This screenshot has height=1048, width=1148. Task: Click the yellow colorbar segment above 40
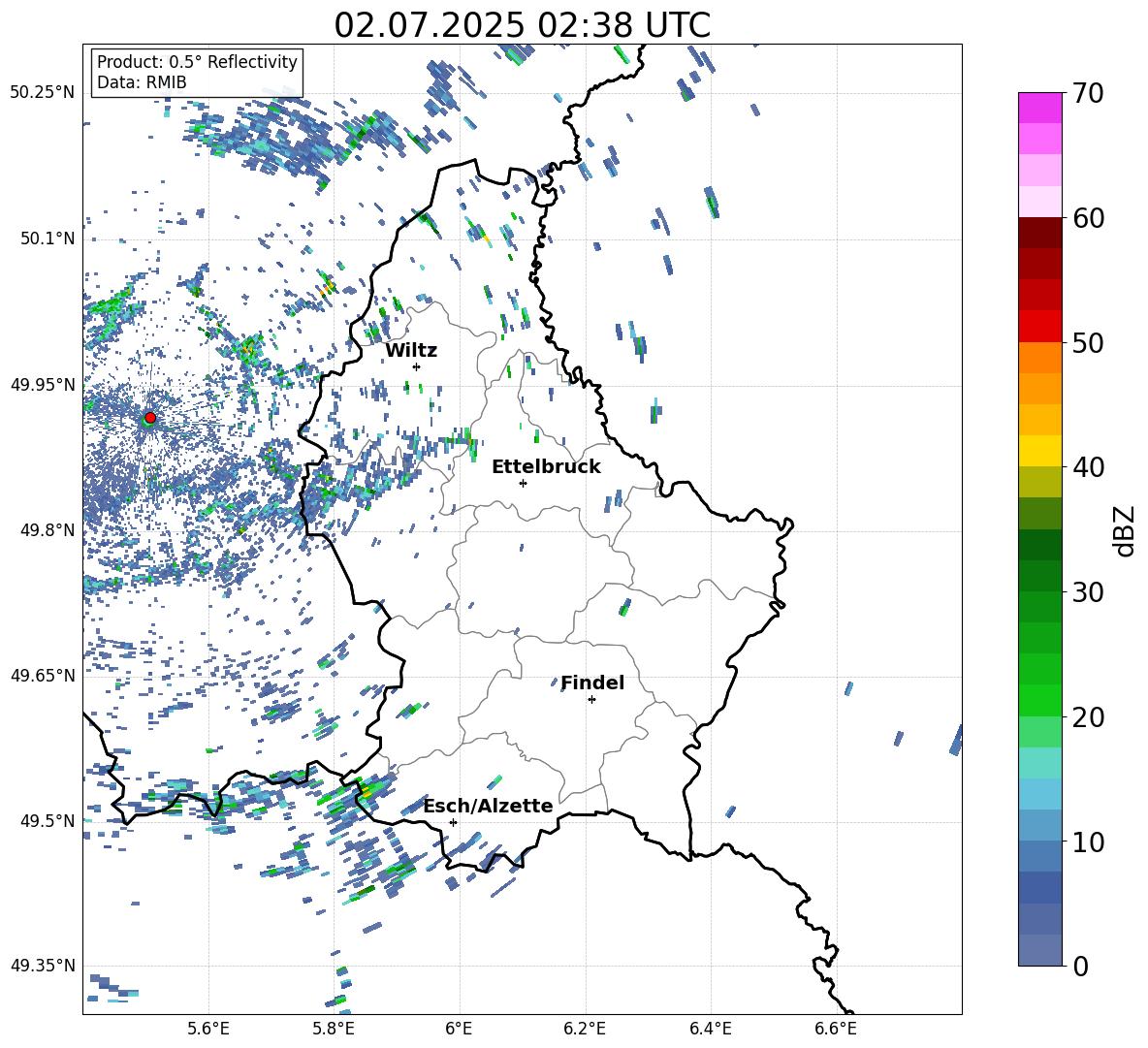coord(1039,451)
